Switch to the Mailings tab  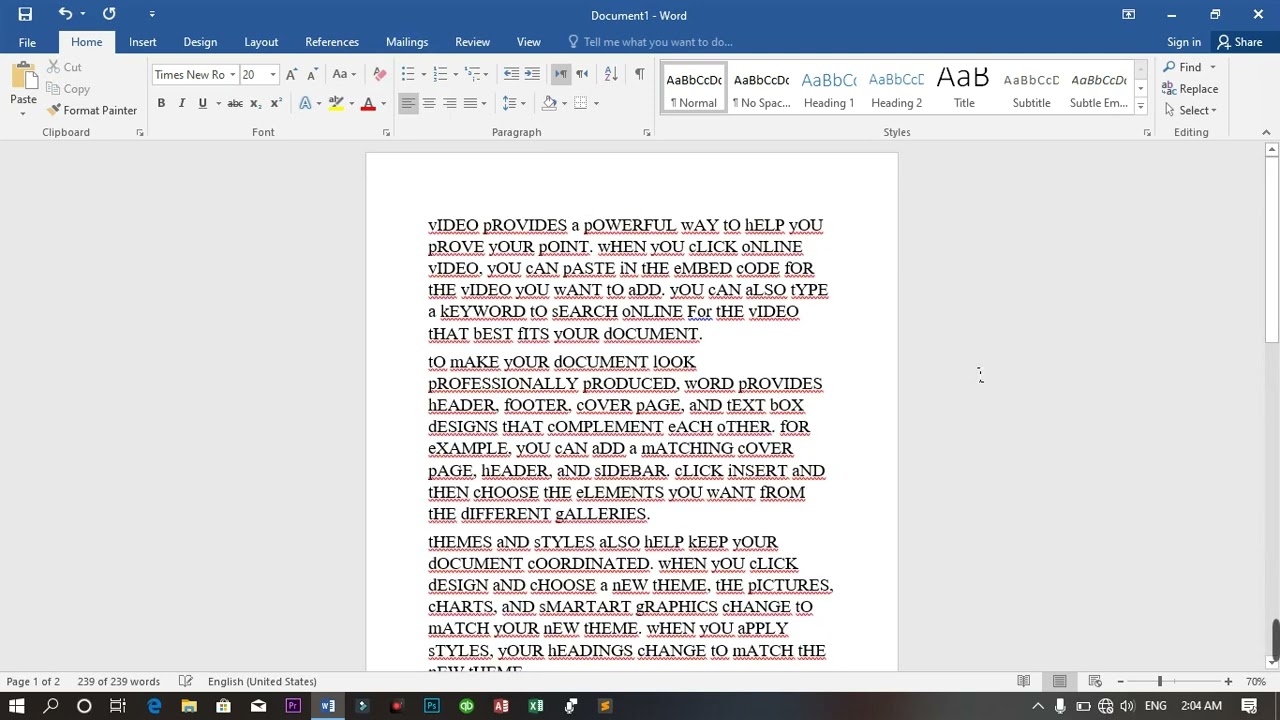click(x=407, y=42)
